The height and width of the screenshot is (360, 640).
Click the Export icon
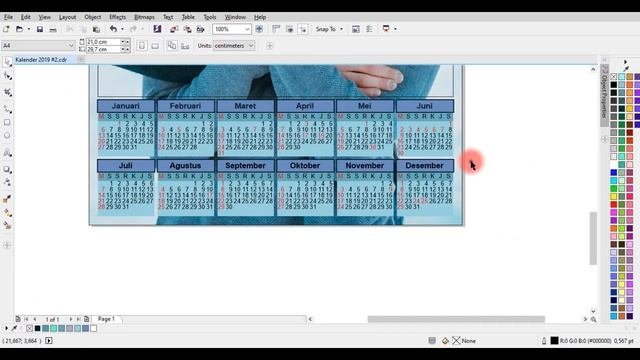click(x=187, y=29)
